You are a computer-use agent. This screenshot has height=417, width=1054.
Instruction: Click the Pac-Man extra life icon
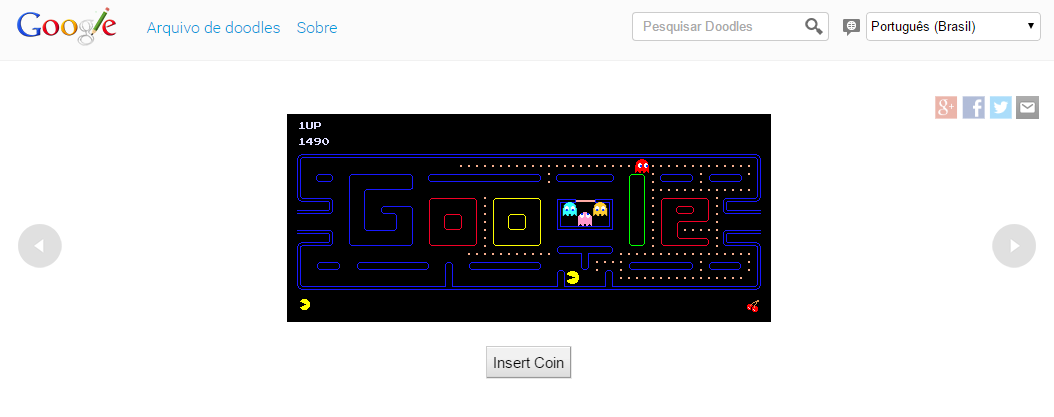click(305, 304)
